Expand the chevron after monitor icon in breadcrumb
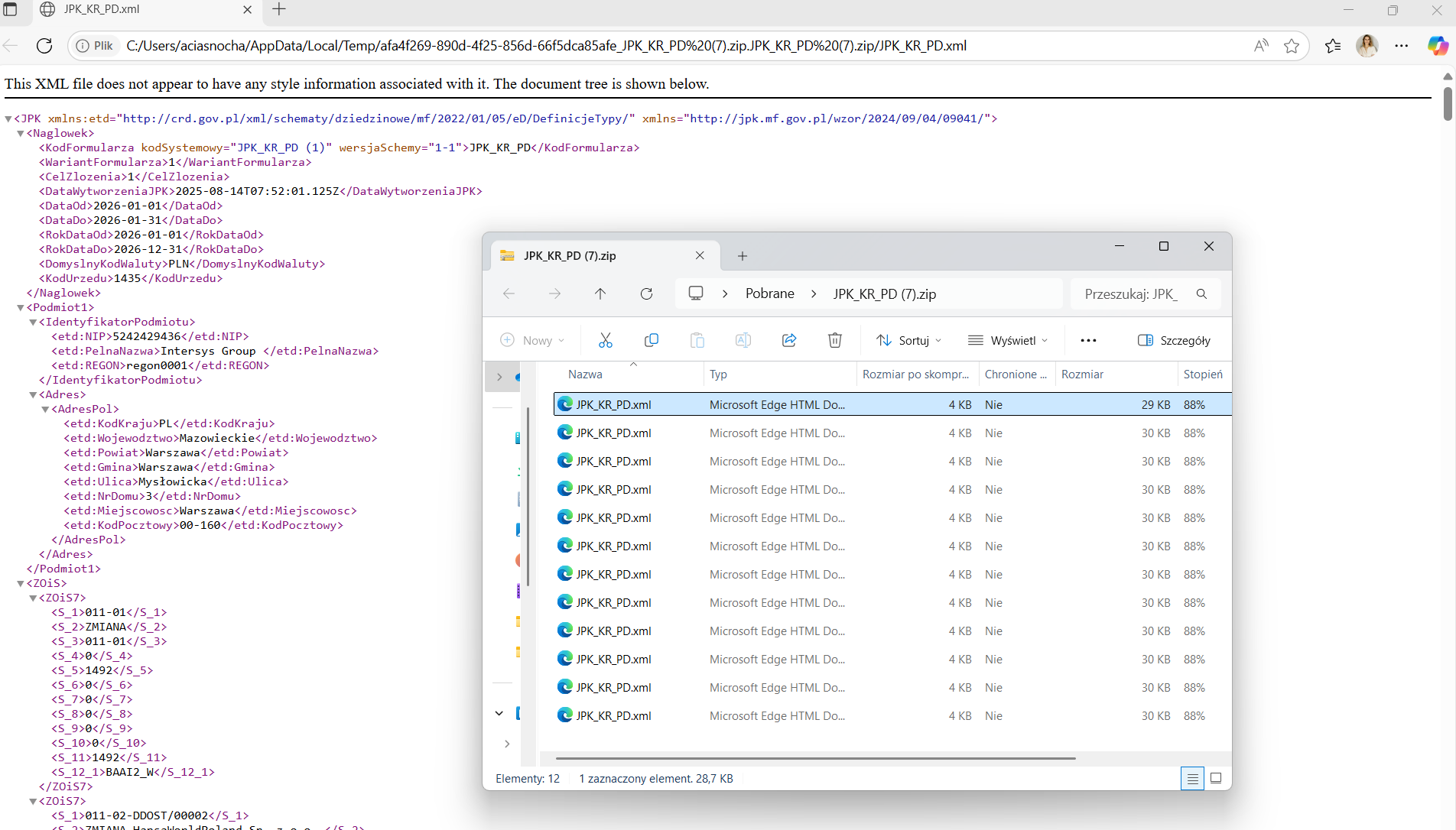The image size is (1456, 830). pos(724,293)
